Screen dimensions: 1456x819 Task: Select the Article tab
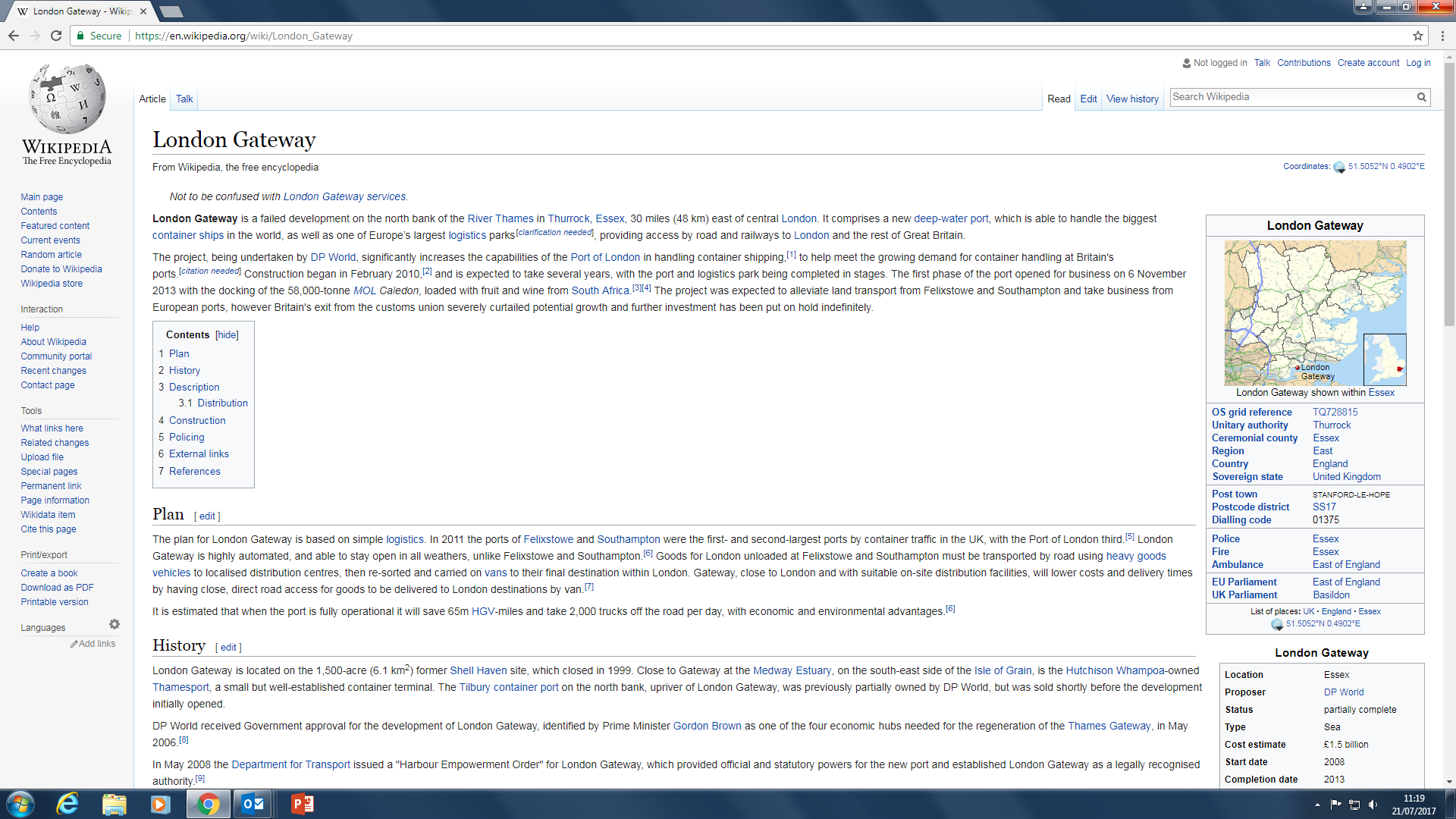pyautogui.click(x=152, y=99)
